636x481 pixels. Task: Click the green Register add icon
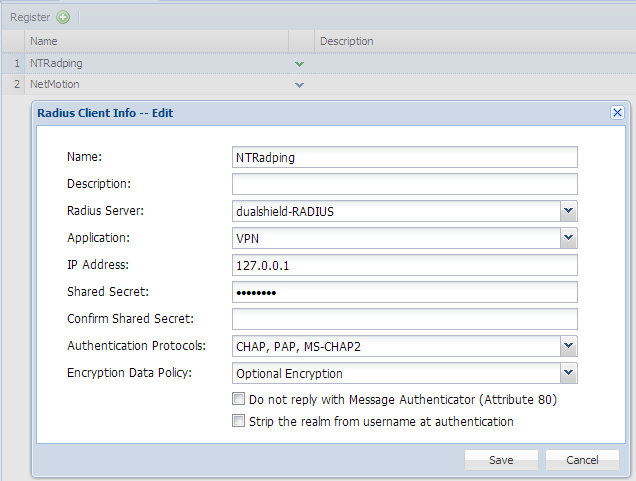pyautogui.click(x=63, y=17)
